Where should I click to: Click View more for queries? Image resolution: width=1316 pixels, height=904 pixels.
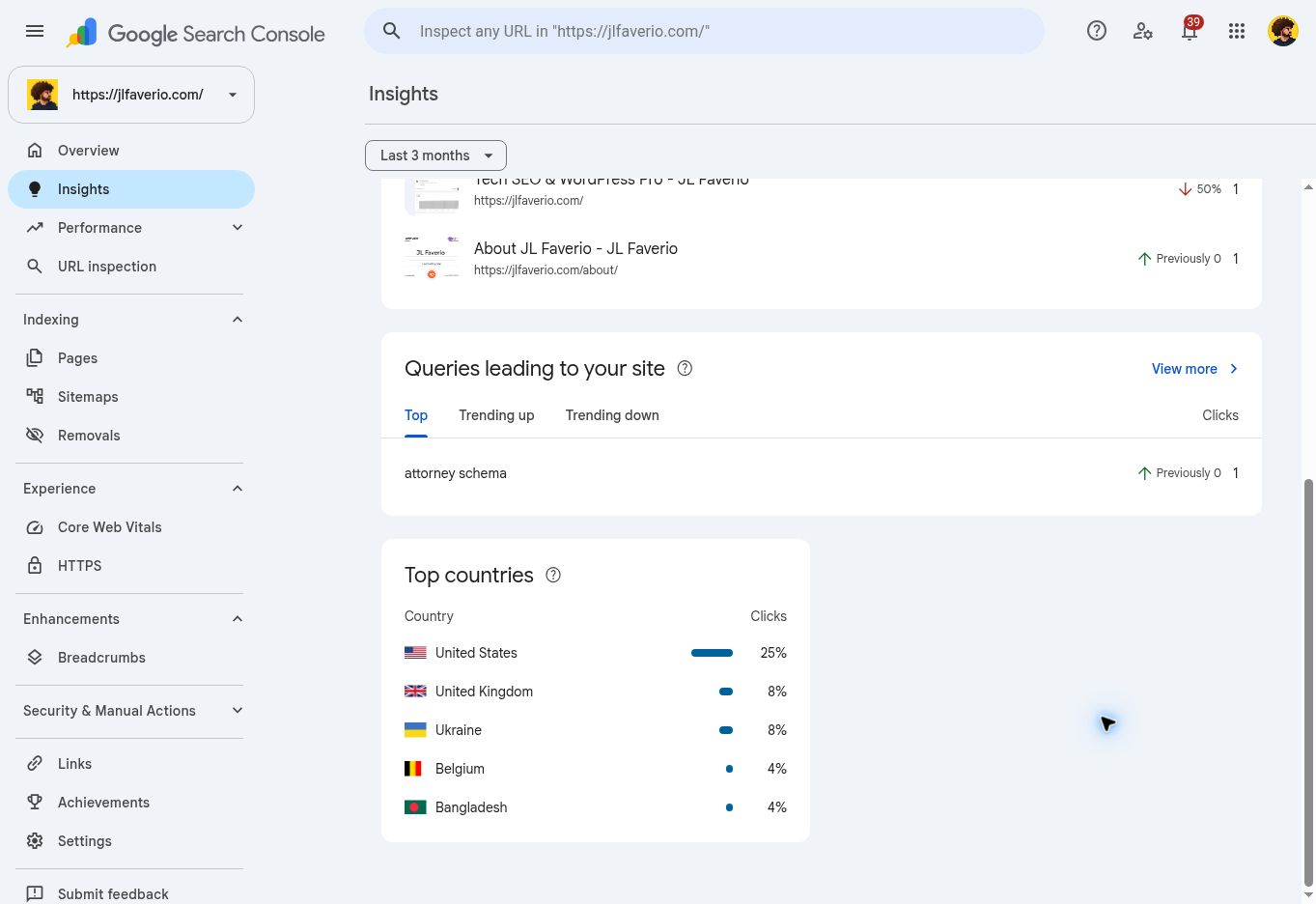click(x=1195, y=369)
